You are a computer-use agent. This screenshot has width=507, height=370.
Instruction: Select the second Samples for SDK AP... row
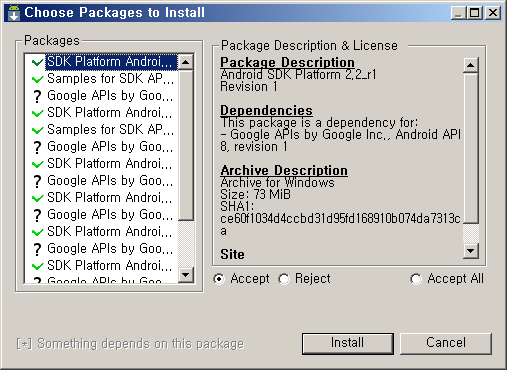pos(110,130)
